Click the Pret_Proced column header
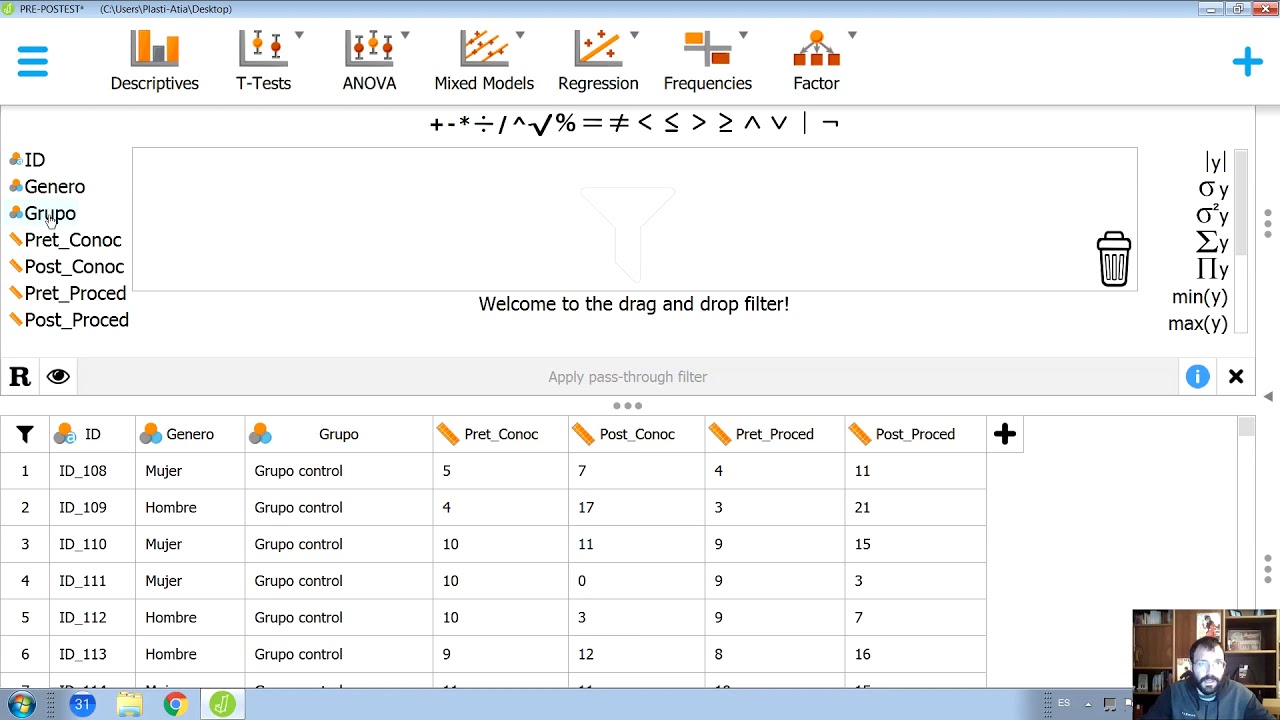This screenshot has height=720, width=1280. coord(774,434)
